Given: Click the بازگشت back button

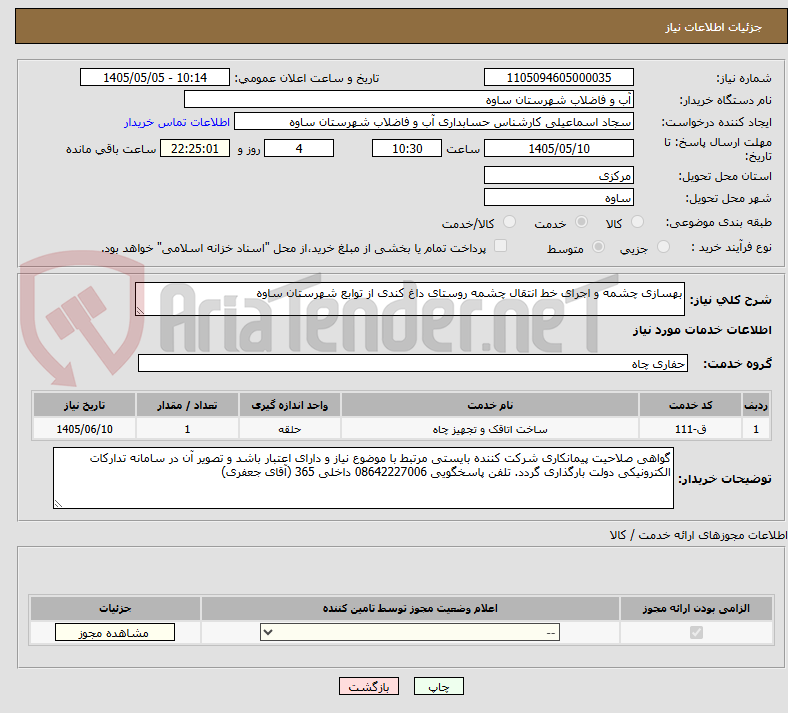Looking at the screenshot, I should pyautogui.click(x=369, y=686).
